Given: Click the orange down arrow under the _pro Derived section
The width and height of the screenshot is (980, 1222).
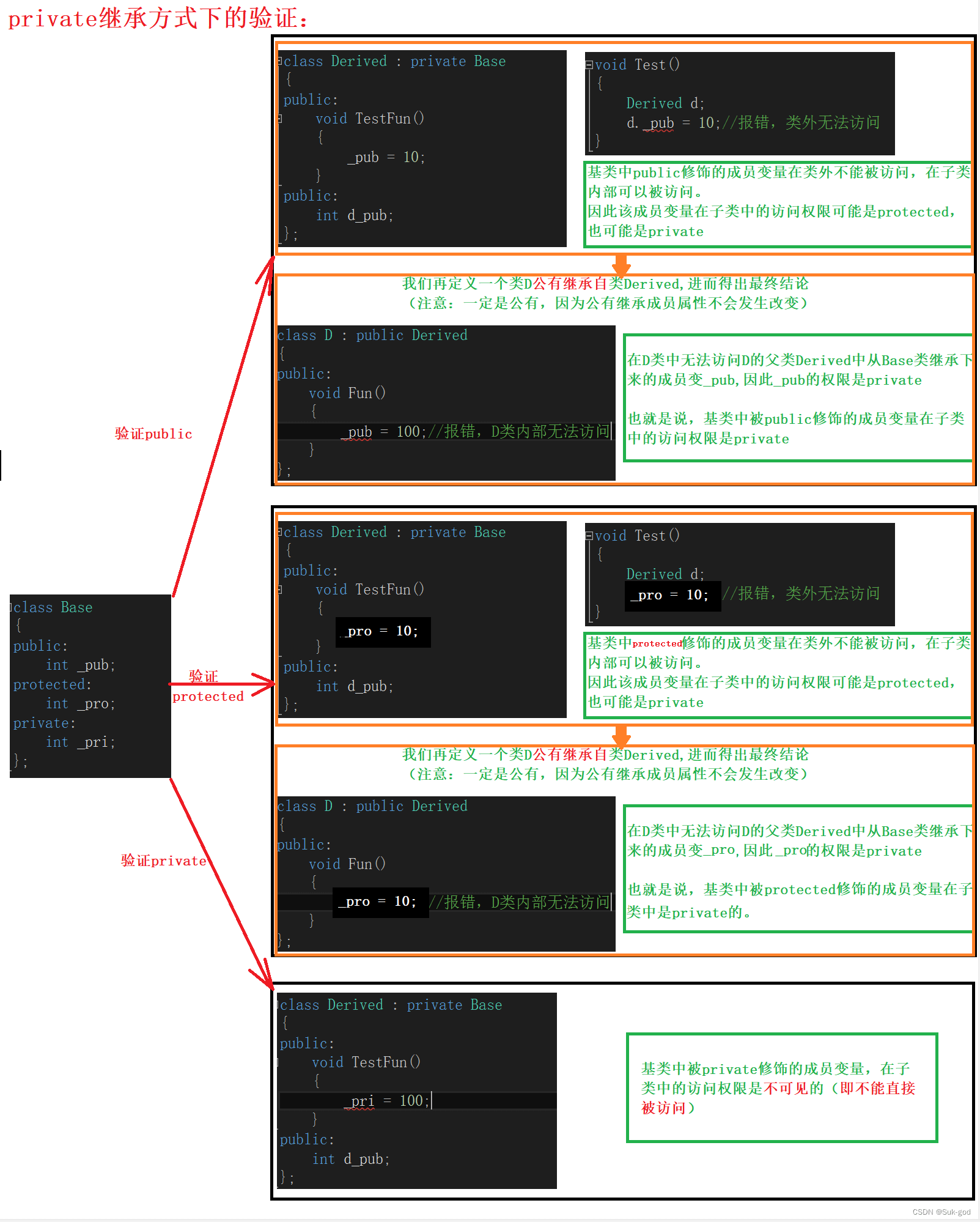Looking at the screenshot, I should pos(621,736).
